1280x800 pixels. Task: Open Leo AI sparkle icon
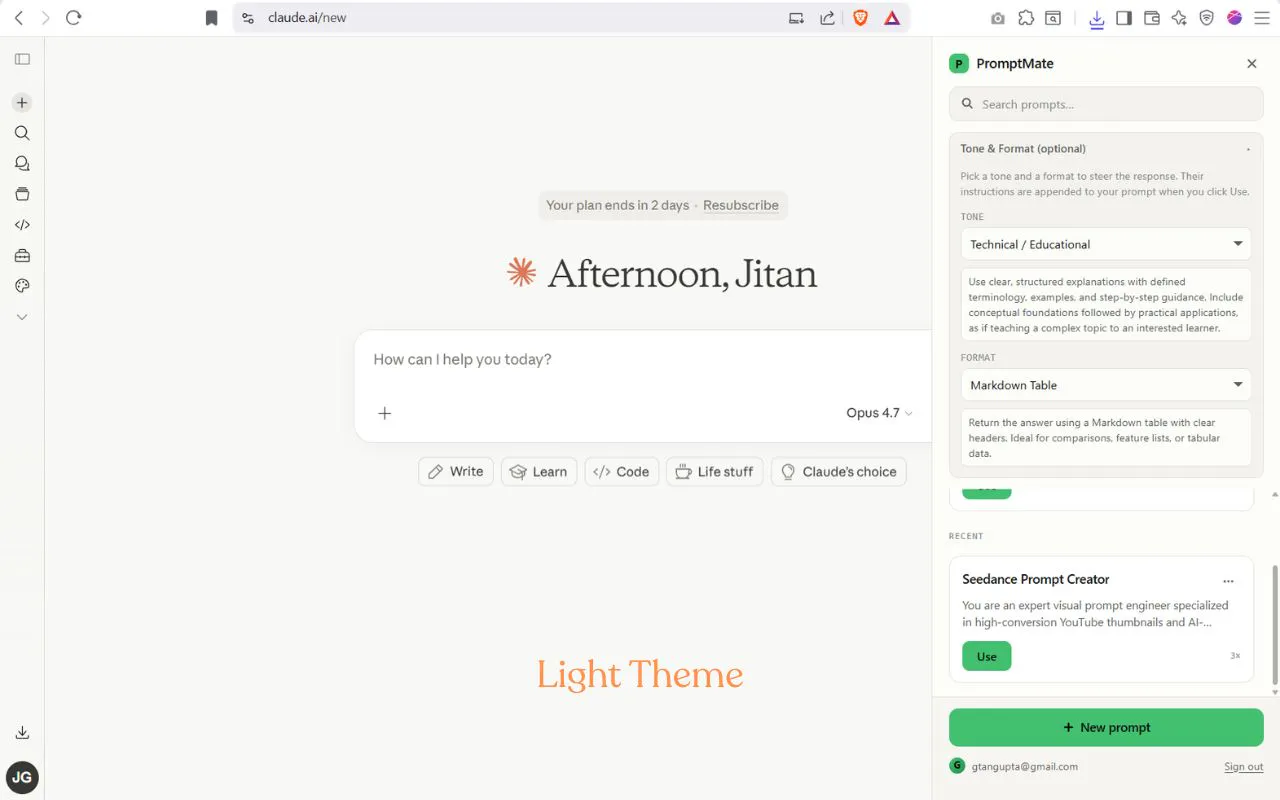[x=1179, y=18]
